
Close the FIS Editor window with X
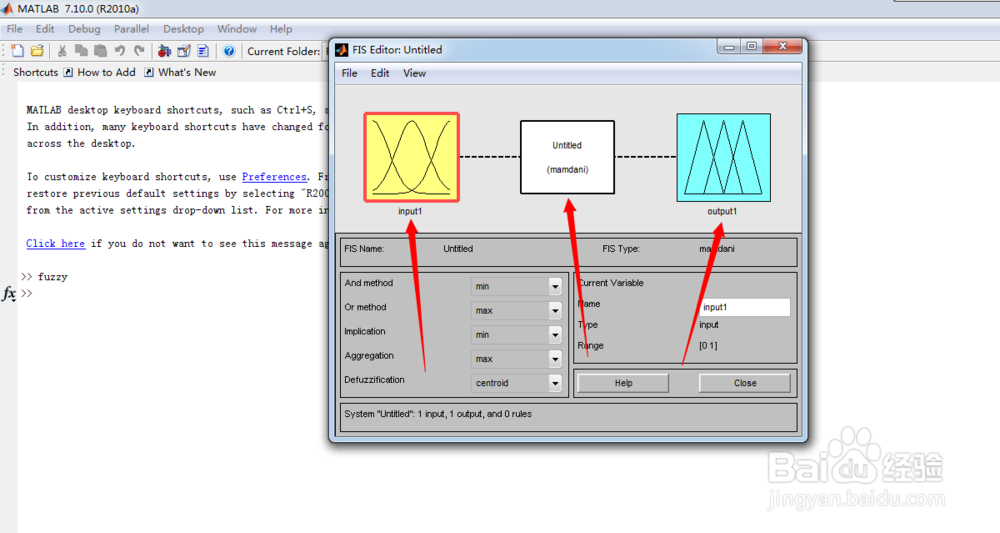point(783,47)
